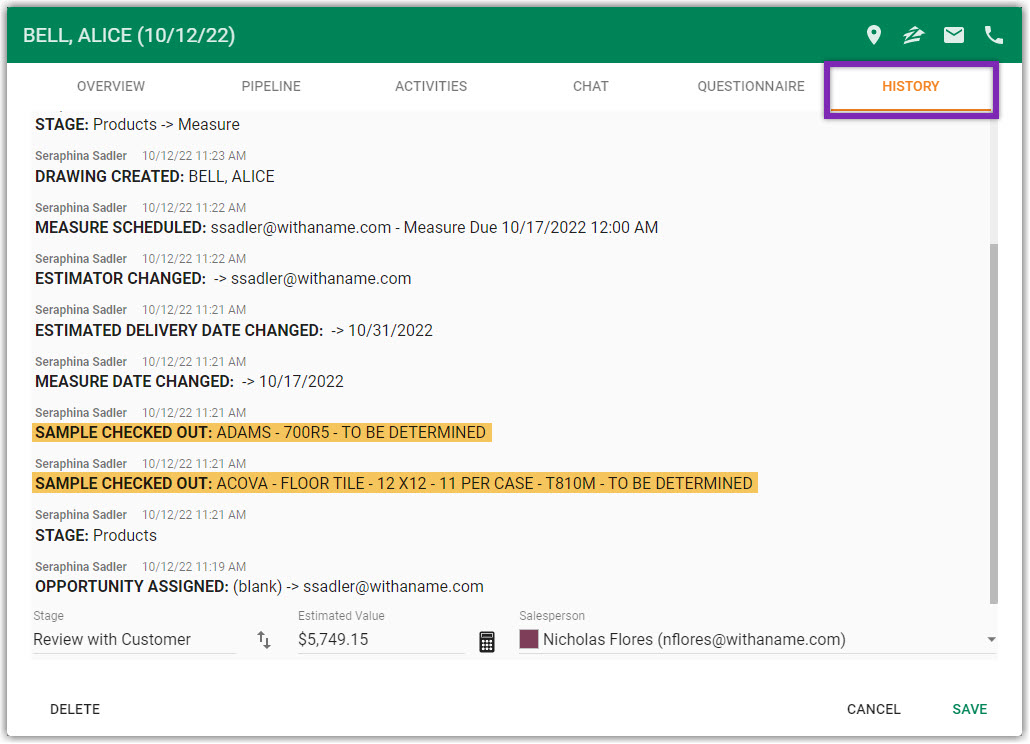The height and width of the screenshot is (744, 1030).
Task: Open the estimated value calculator icon
Action: point(487,641)
